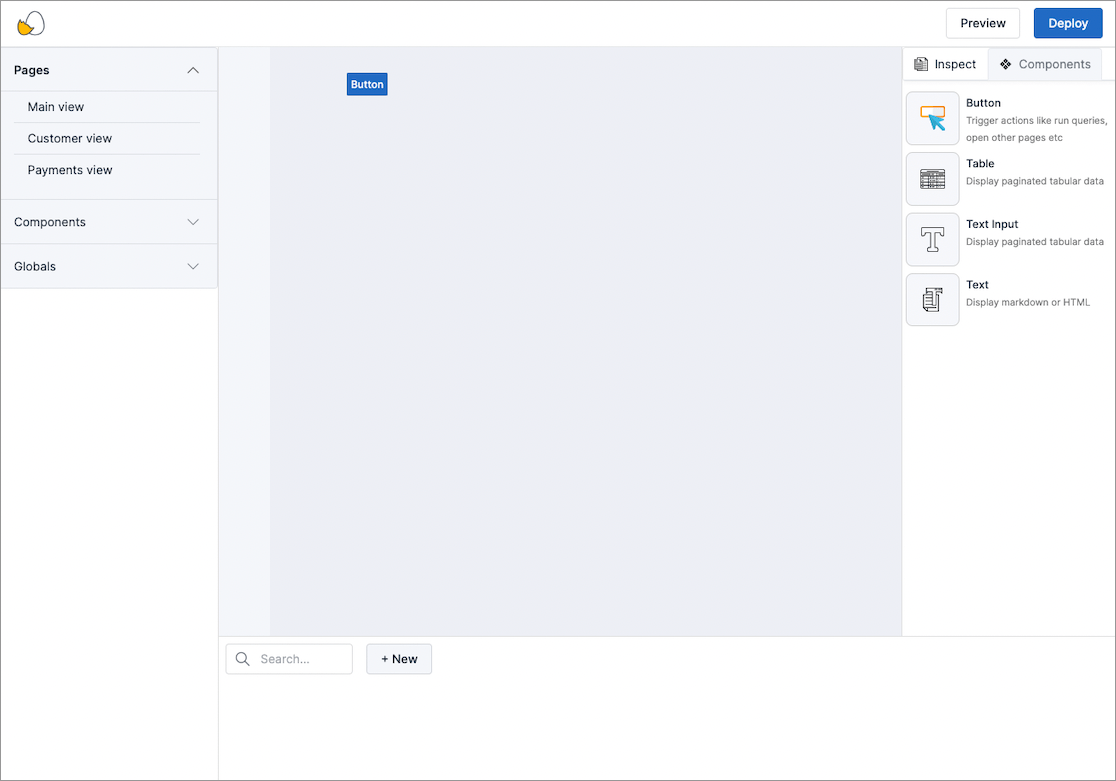
Task: Click the Components tab diamond icon
Action: point(1005,64)
